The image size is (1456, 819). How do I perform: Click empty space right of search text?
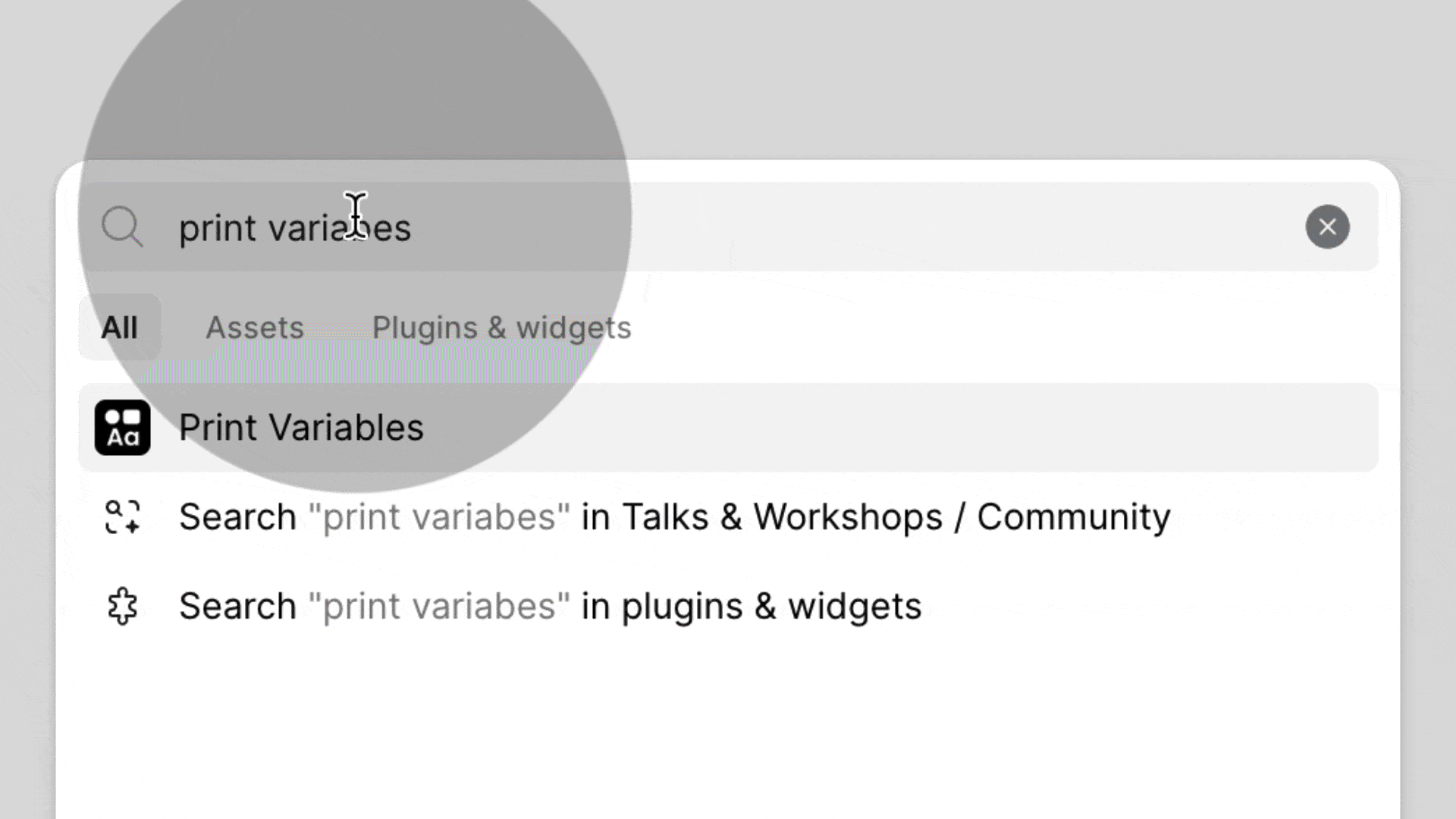coord(834,227)
